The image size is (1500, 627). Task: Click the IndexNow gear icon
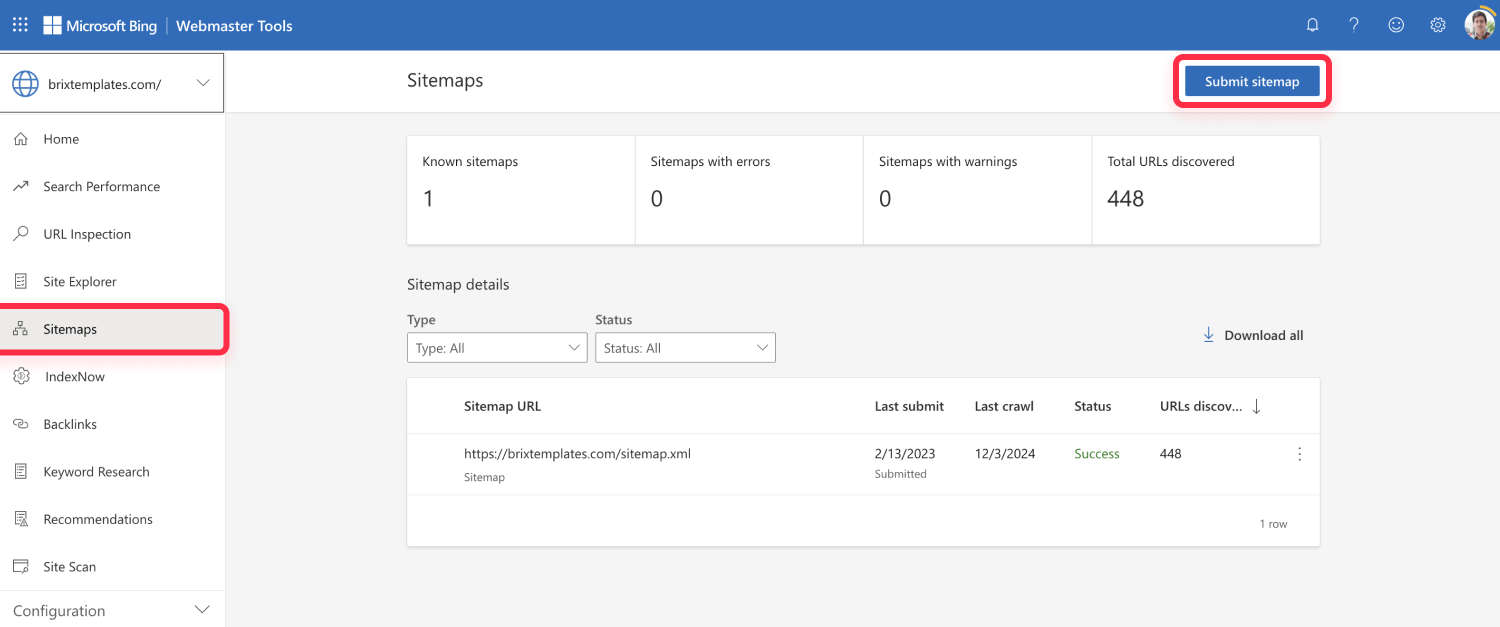tap(22, 376)
